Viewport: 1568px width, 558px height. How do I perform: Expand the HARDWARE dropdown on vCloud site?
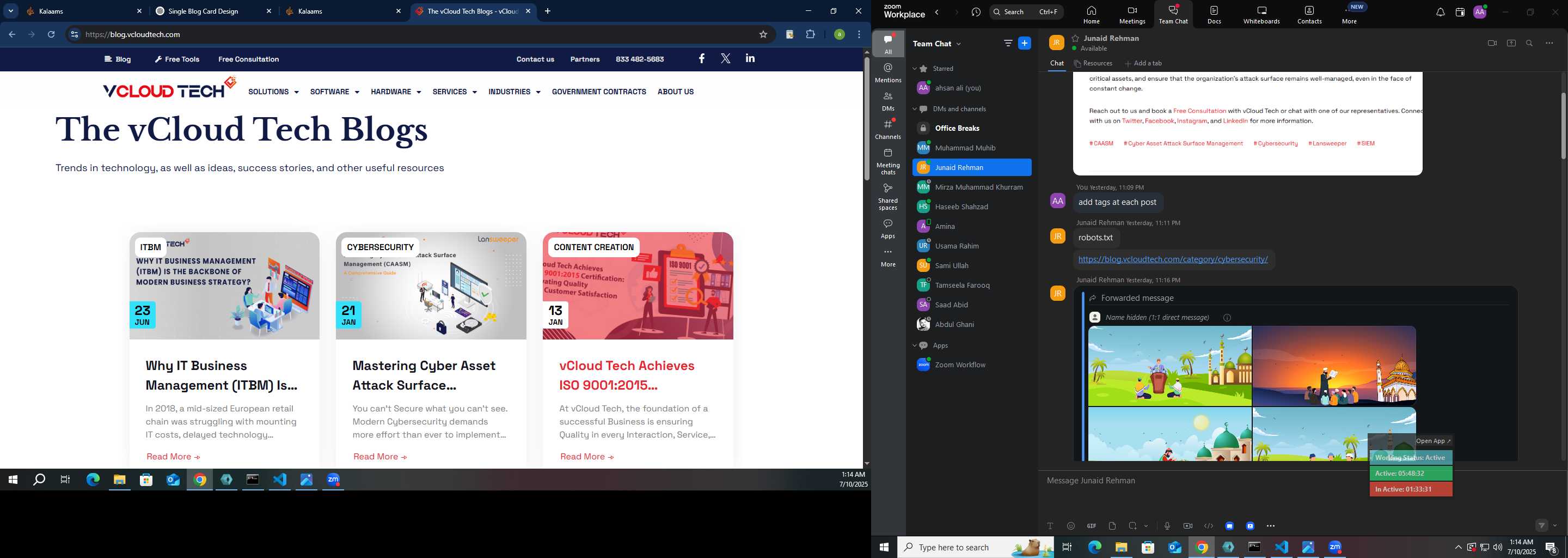click(396, 92)
